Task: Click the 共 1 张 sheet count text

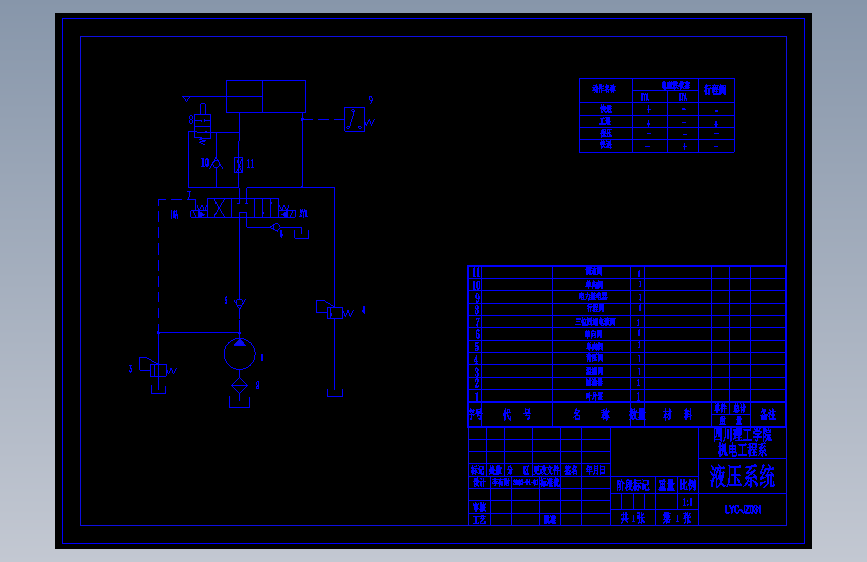Action: pos(633,518)
